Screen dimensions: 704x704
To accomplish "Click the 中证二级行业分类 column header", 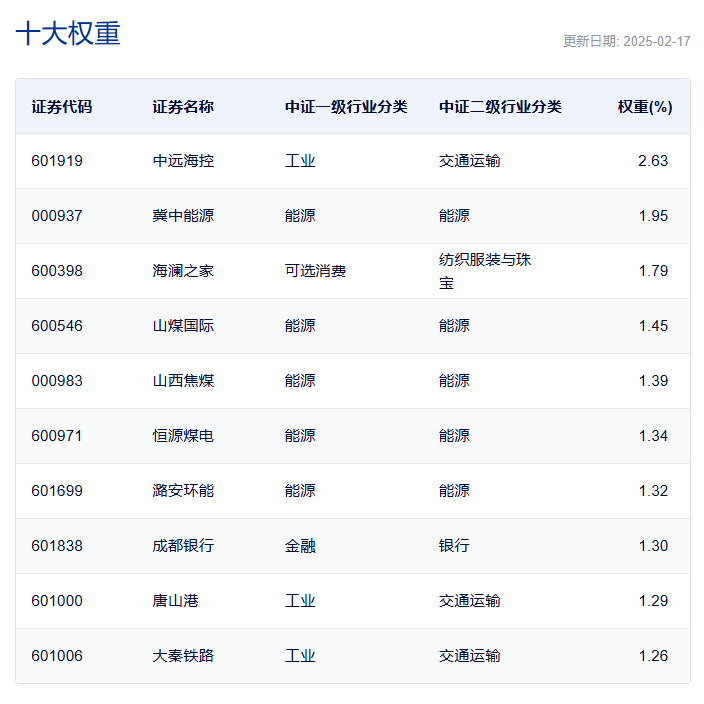I will 500,107.
